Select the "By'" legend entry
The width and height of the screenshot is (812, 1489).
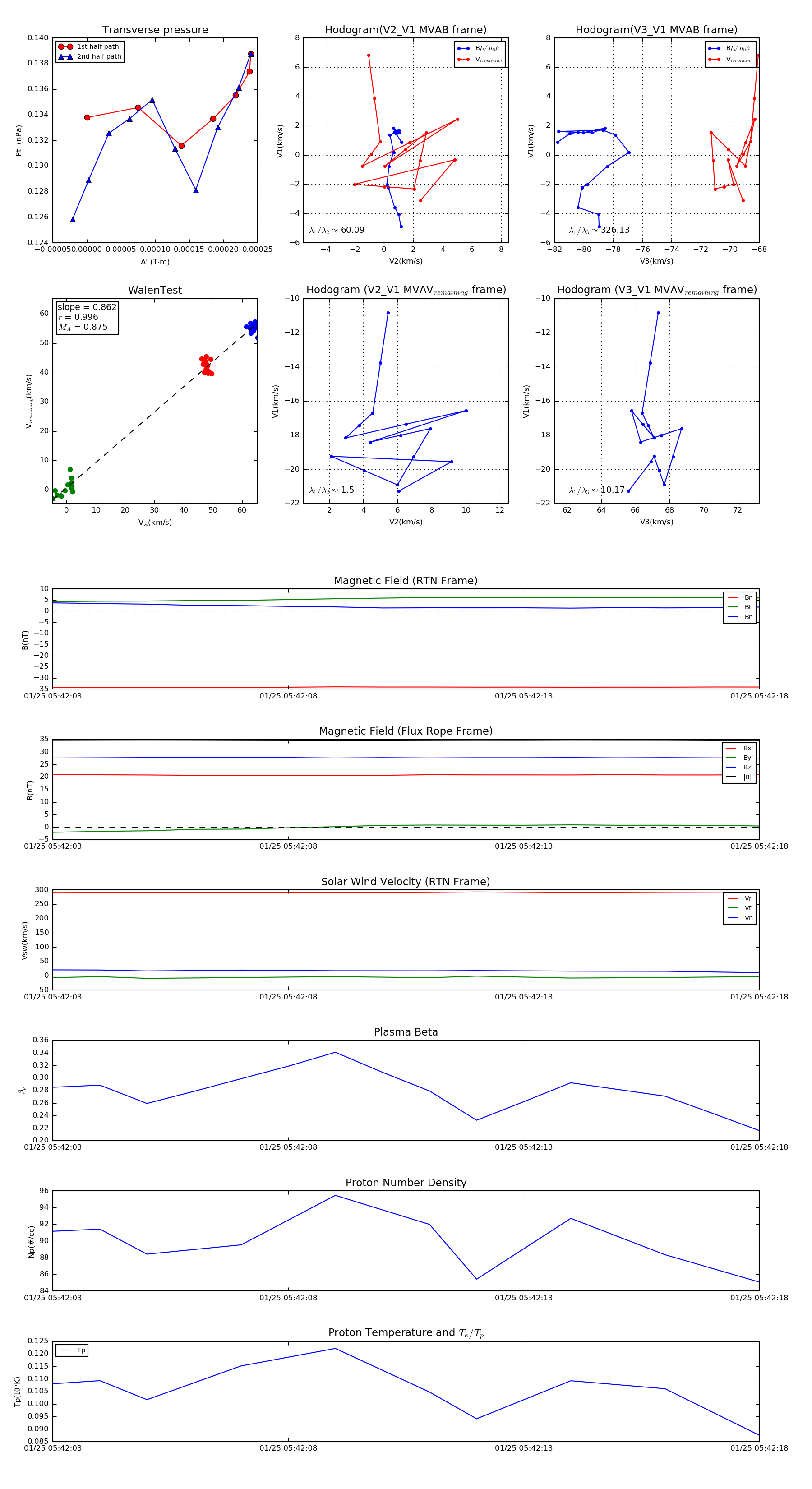pyautogui.click(x=739, y=758)
